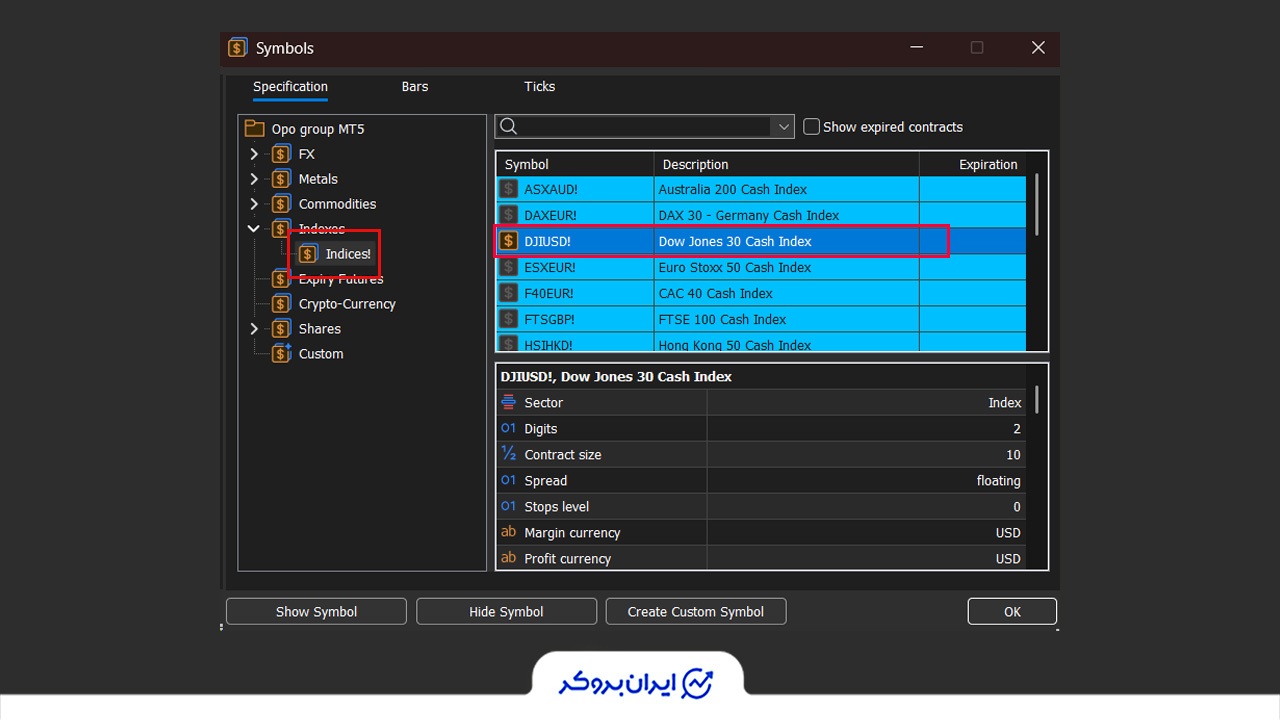Image resolution: width=1280 pixels, height=720 pixels.
Task: Switch to the Bars tab
Action: (x=415, y=87)
